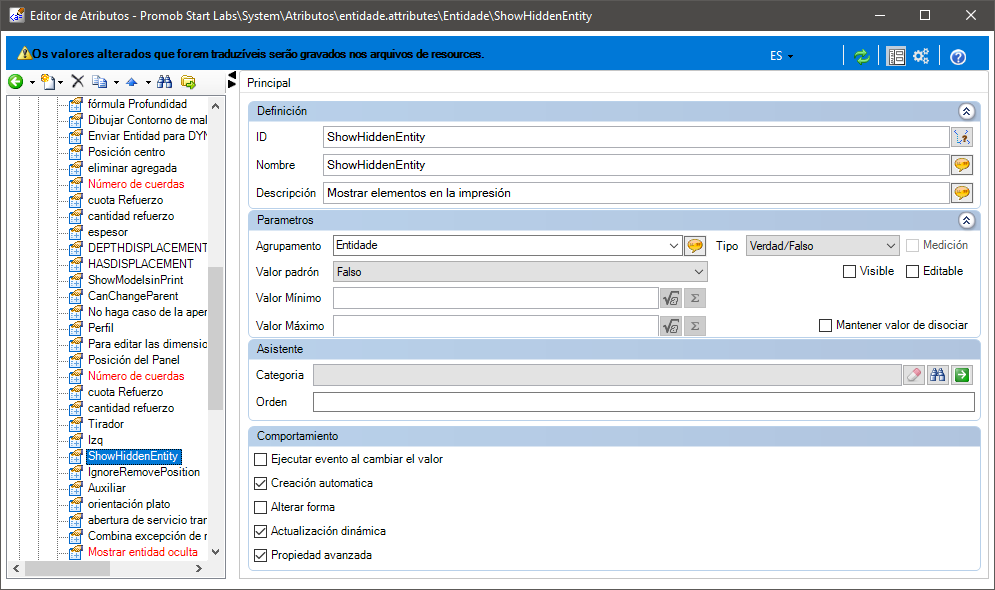This screenshot has height=590, width=995.
Task: Select Posición del Panel attribute
Action: tap(133, 360)
